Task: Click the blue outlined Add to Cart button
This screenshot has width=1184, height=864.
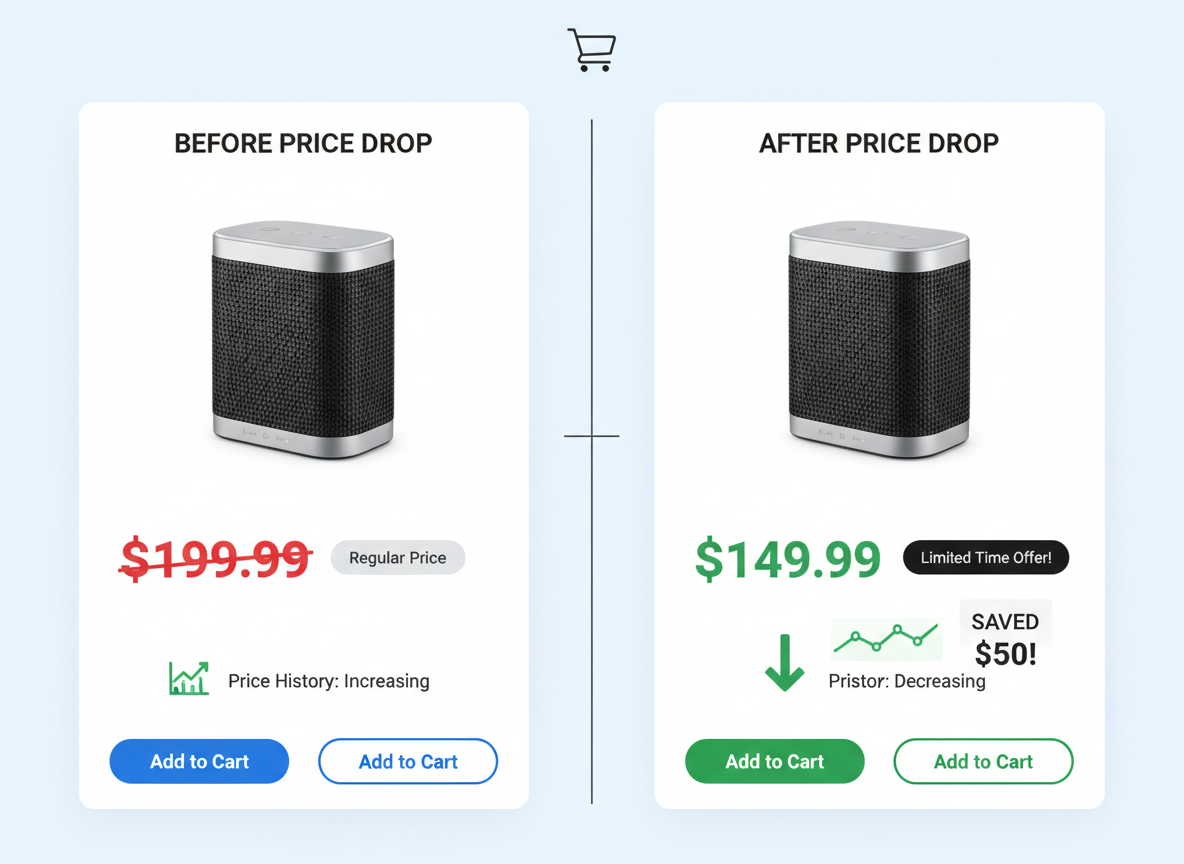Action: (x=407, y=761)
